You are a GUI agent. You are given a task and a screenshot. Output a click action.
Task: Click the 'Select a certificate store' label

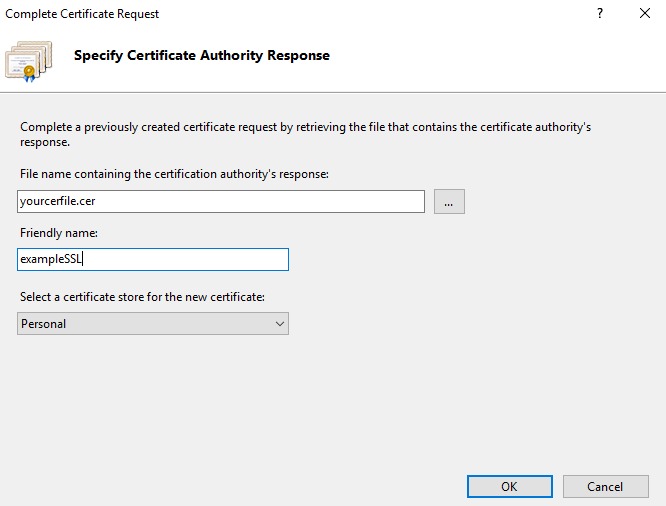click(x=140, y=296)
